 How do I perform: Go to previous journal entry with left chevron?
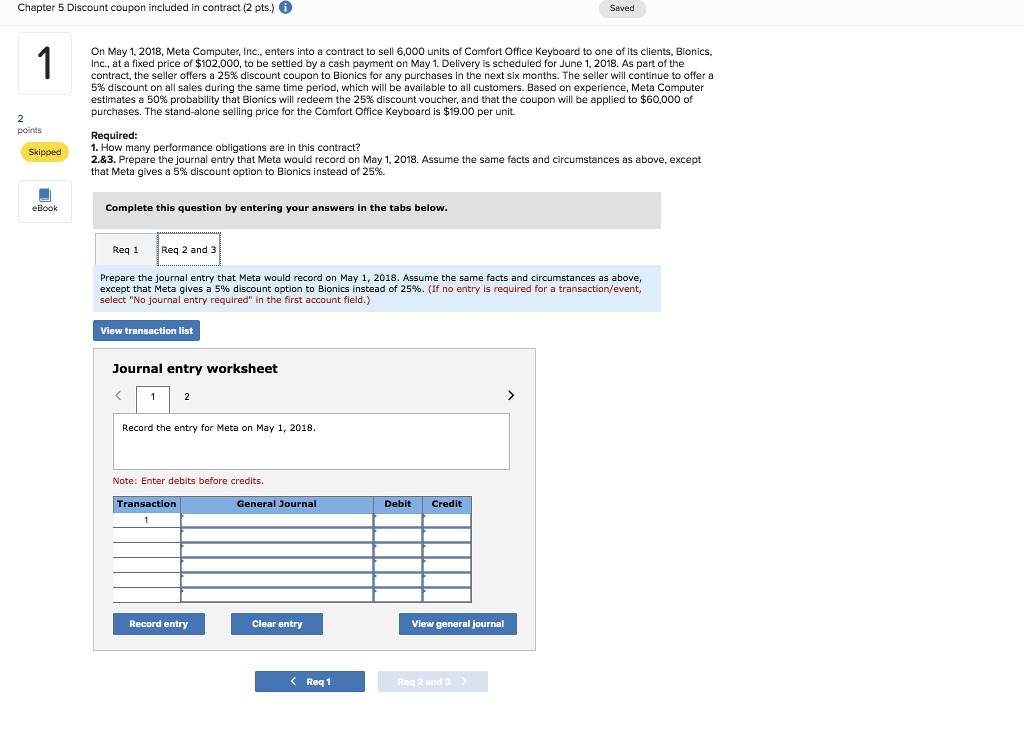pos(118,396)
